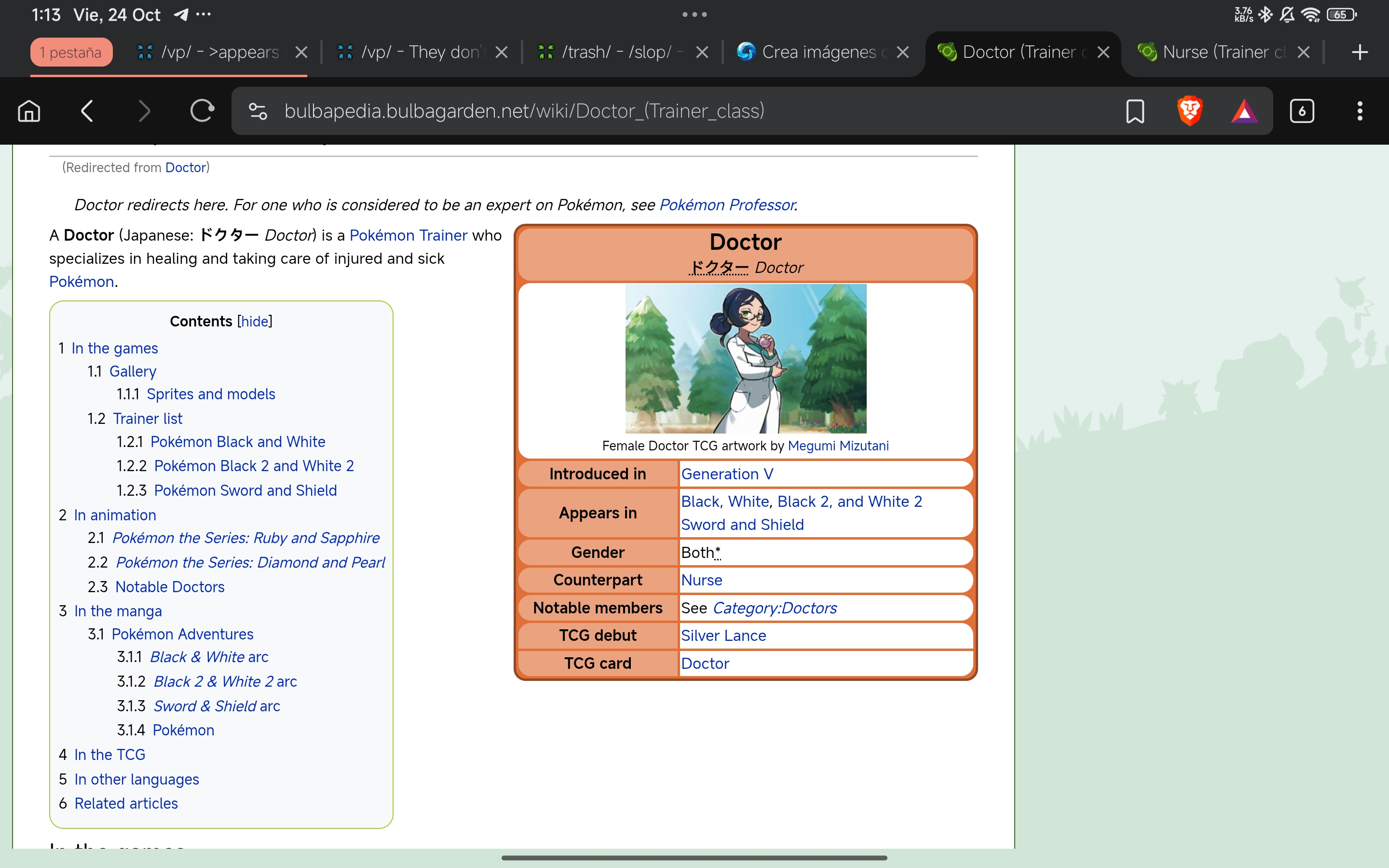The image size is (1389, 868).
Task: Bookmark this page with bookmark icon
Action: [1135, 111]
